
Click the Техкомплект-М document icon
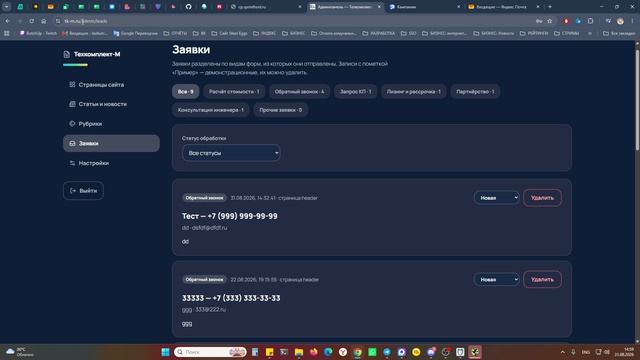pos(67,54)
